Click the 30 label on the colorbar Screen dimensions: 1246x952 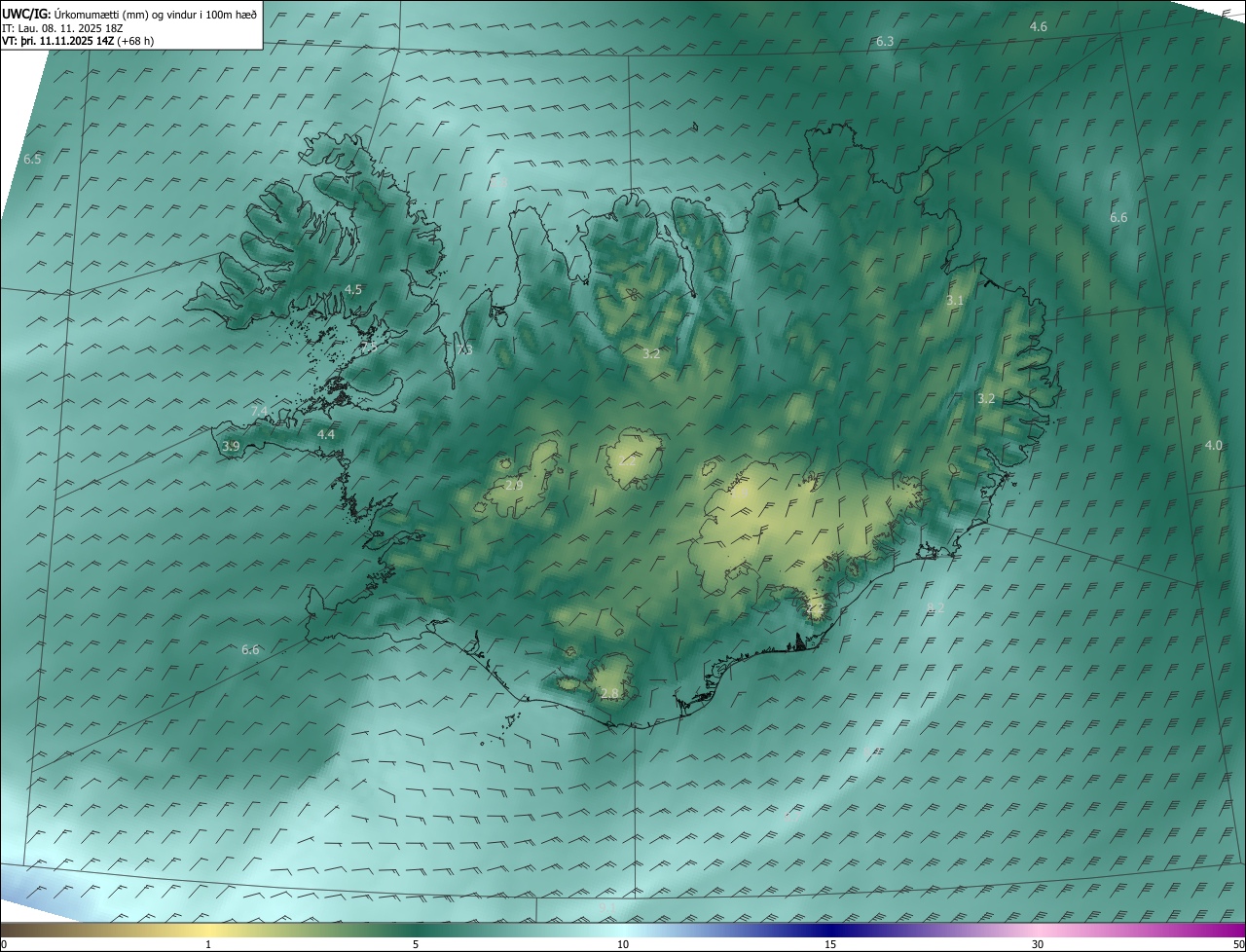pos(1038,945)
